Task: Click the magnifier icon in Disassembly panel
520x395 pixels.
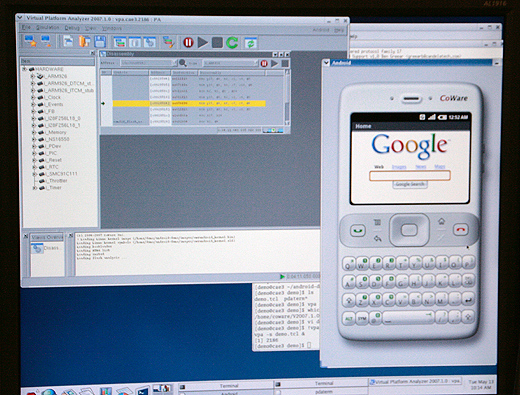Action: (x=183, y=63)
